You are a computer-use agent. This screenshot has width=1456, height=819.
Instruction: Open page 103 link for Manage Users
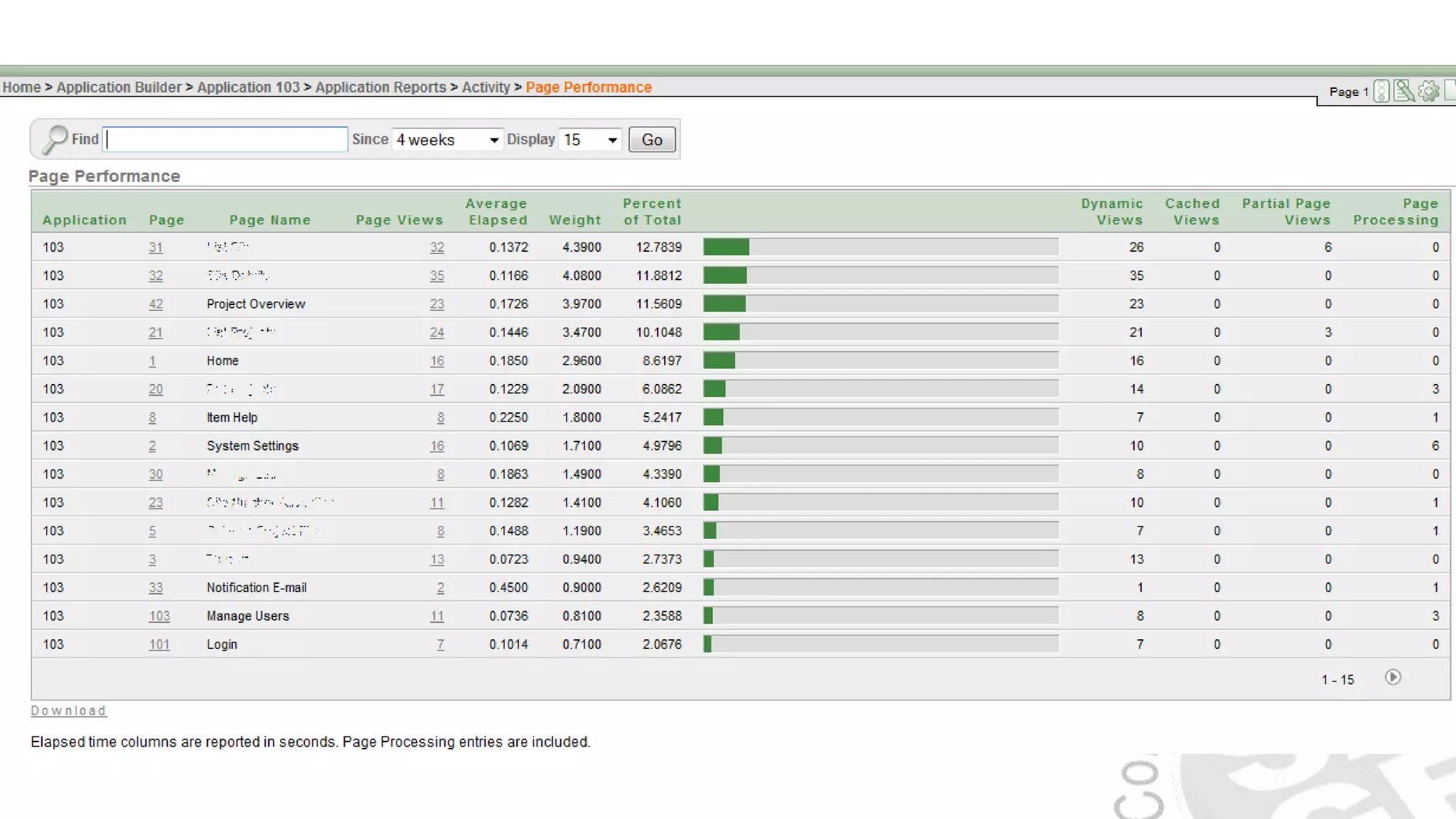159,616
